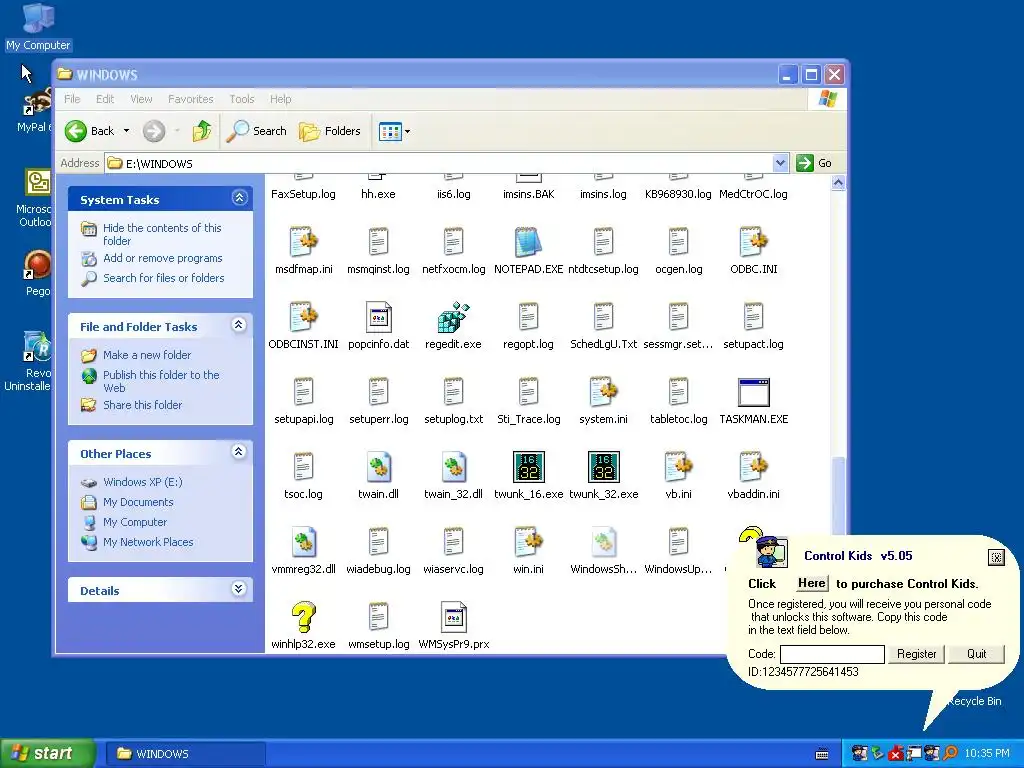Click Make a new folder link

pyautogui.click(x=147, y=355)
